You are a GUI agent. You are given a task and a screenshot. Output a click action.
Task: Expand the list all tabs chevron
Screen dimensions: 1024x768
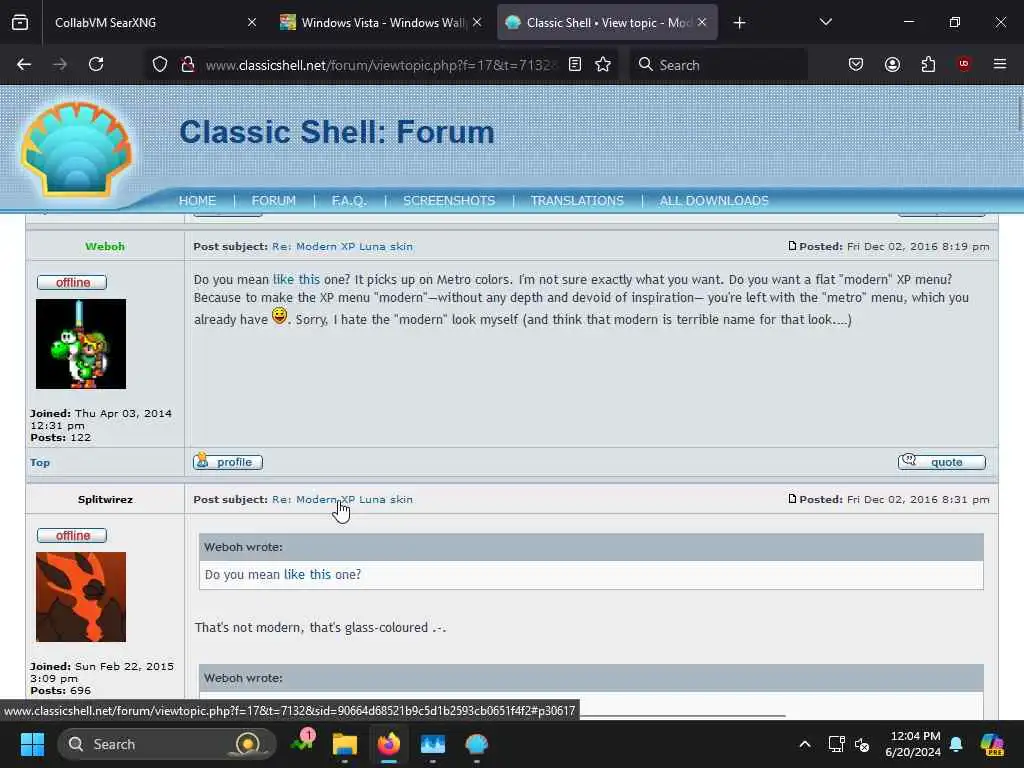[825, 22]
